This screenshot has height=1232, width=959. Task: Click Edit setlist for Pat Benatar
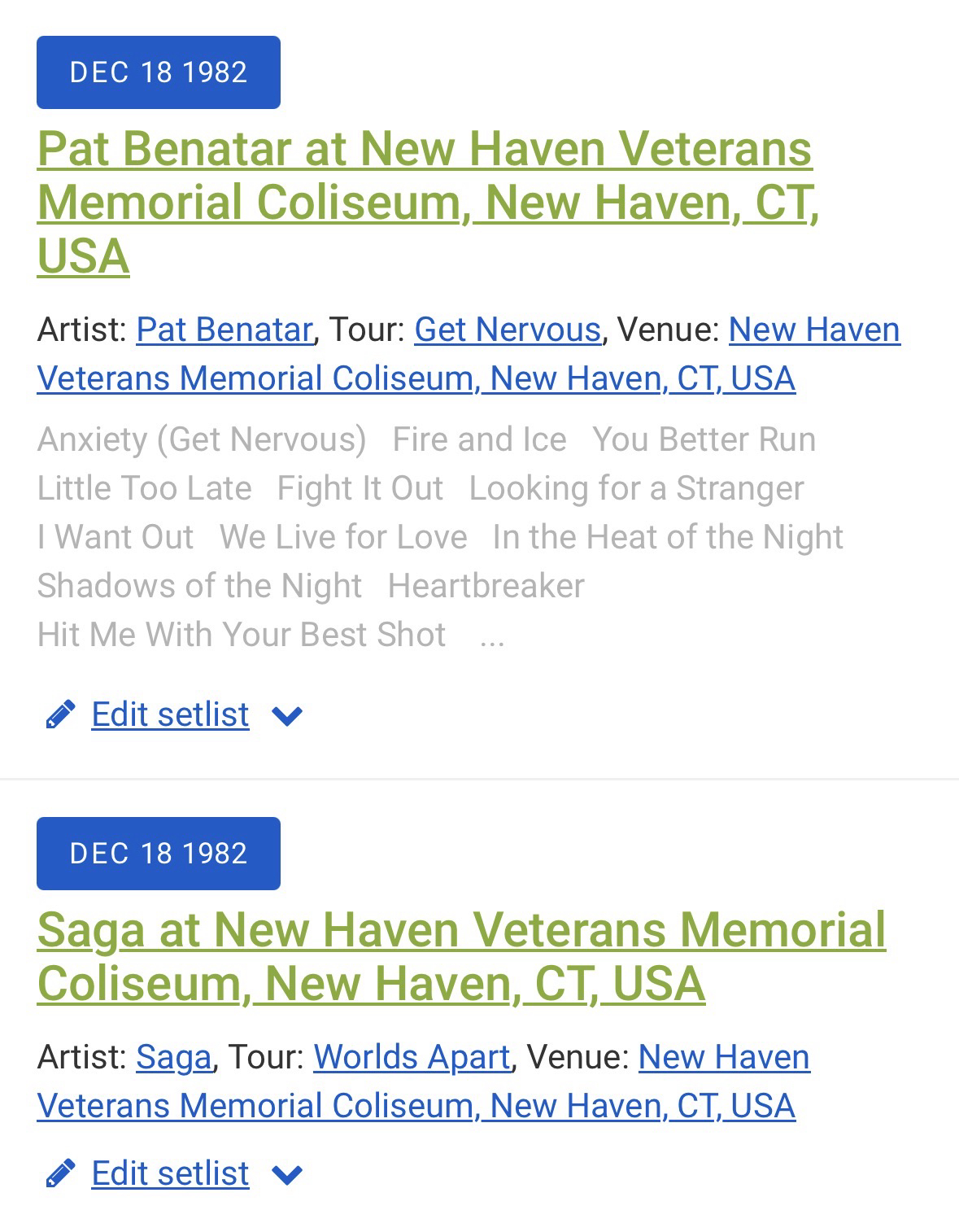click(x=170, y=714)
